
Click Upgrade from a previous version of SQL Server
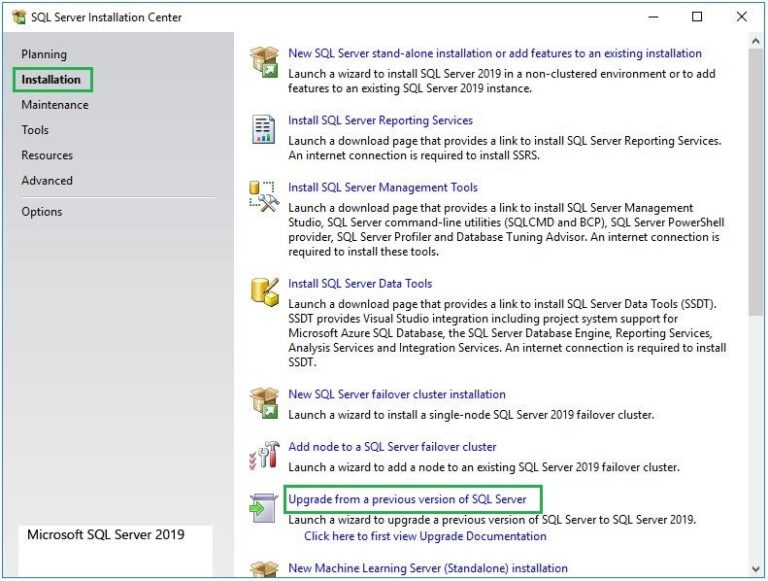click(x=407, y=499)
